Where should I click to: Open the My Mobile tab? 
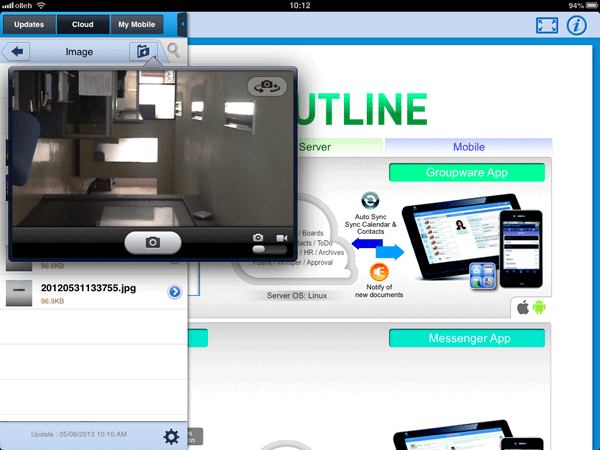click(x=138, y=24)
